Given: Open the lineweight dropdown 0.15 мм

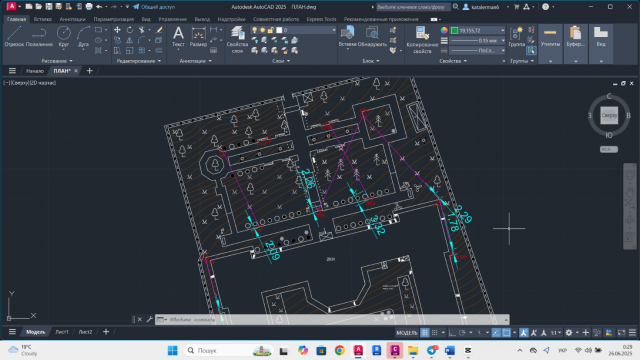Looking at the screenshot, I should [478, 40].
